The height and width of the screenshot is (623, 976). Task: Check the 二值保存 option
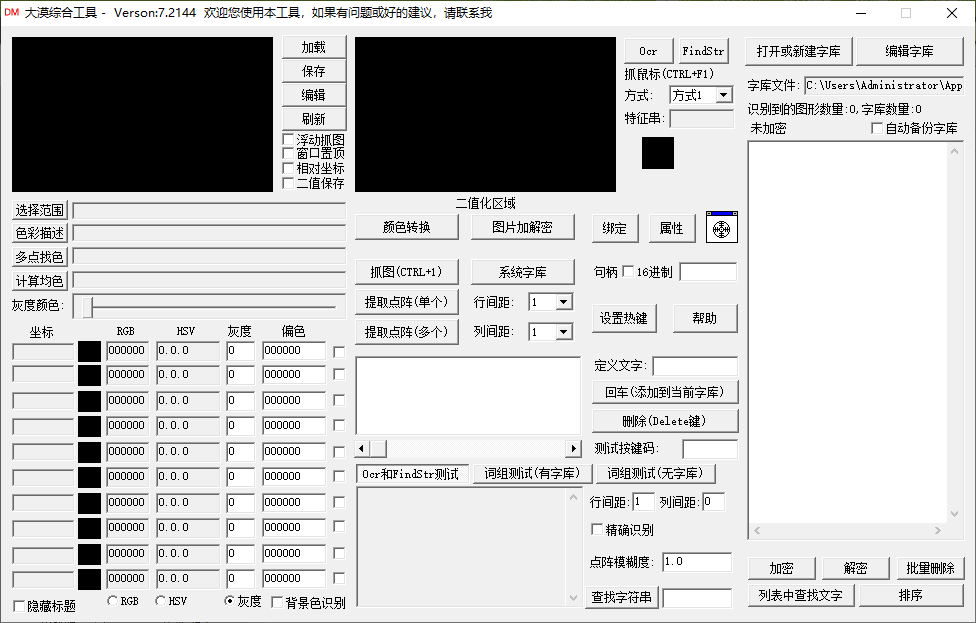tap(288, 183)
